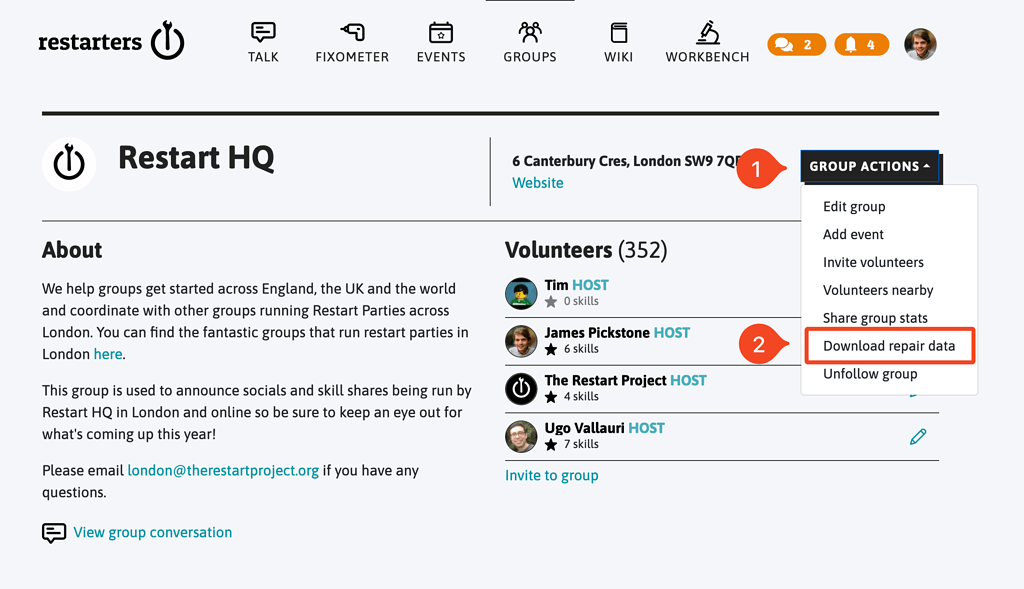Open the notifications bell showing 4
This screenshot has height=589, width=1024.
[x=861, y=45]
